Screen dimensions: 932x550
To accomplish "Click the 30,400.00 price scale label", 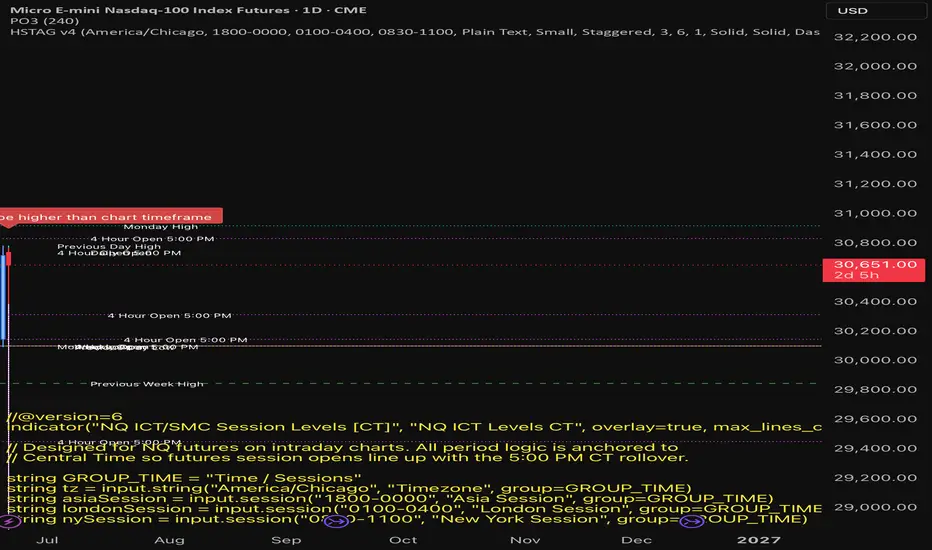I will click(x=875, y=301).
